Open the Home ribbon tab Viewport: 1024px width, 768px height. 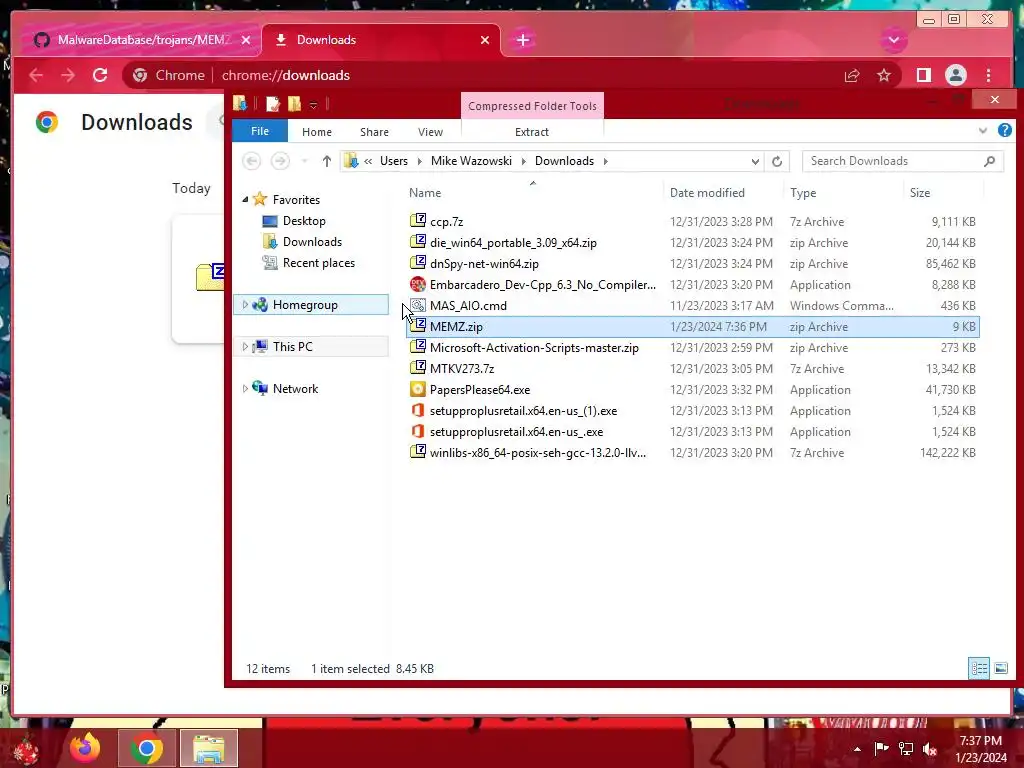click(x=317, y=132)
